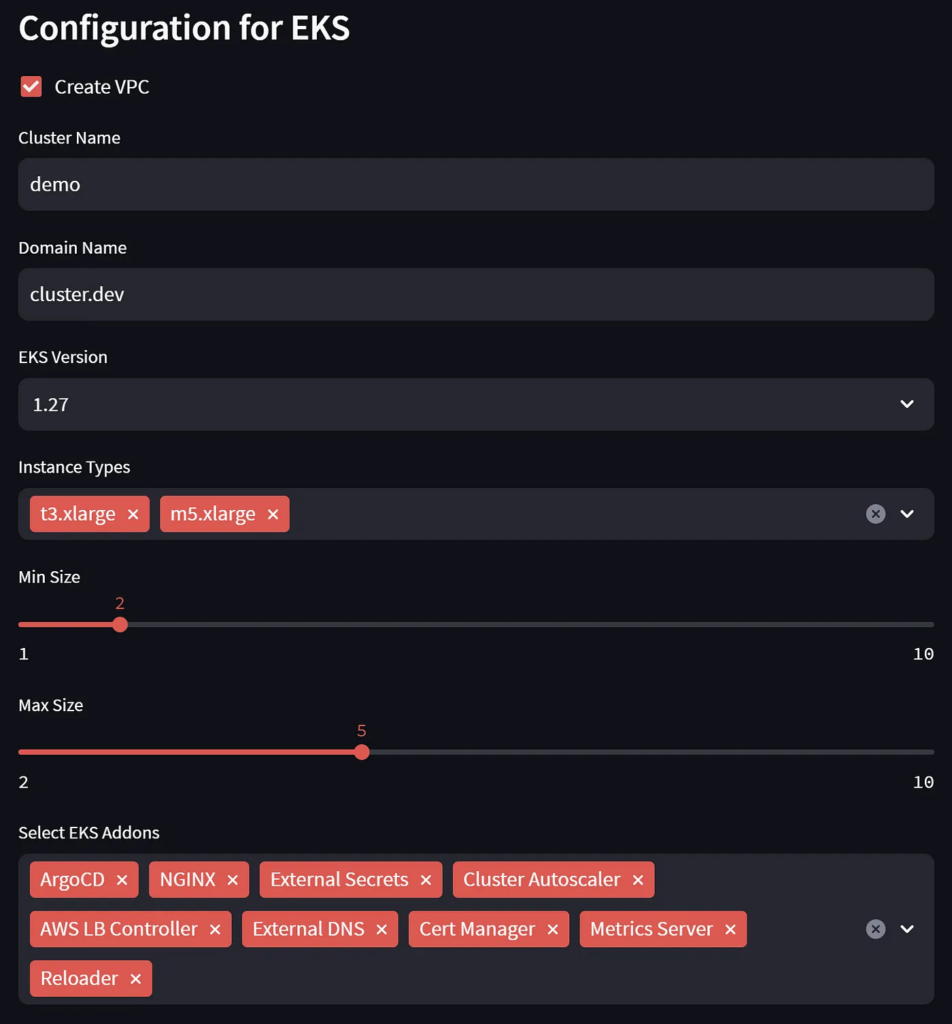Remove the Cert Manager addon

point(553,928)
